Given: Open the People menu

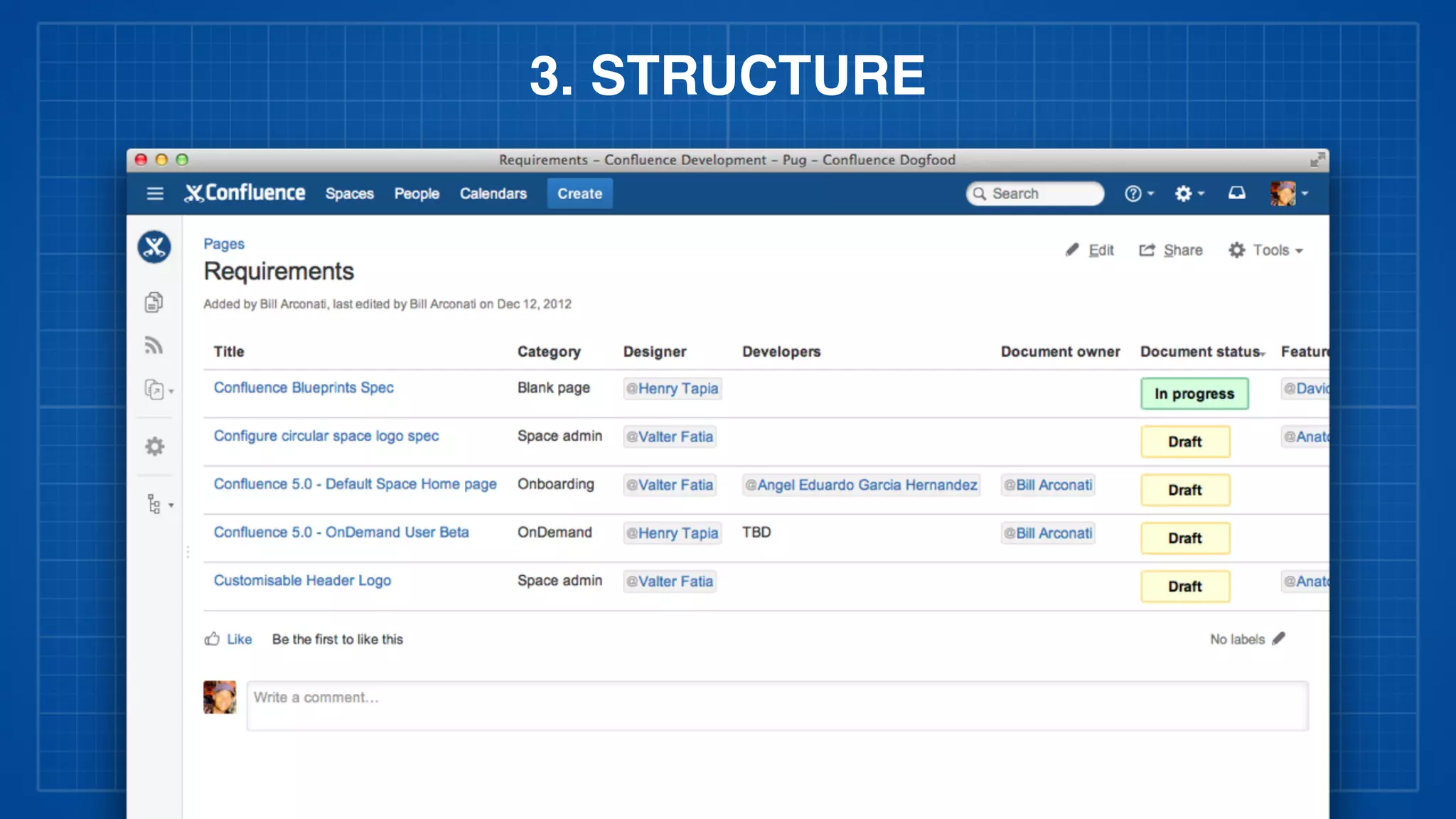Looking at the screenshot, I should (x=417, y=193).
